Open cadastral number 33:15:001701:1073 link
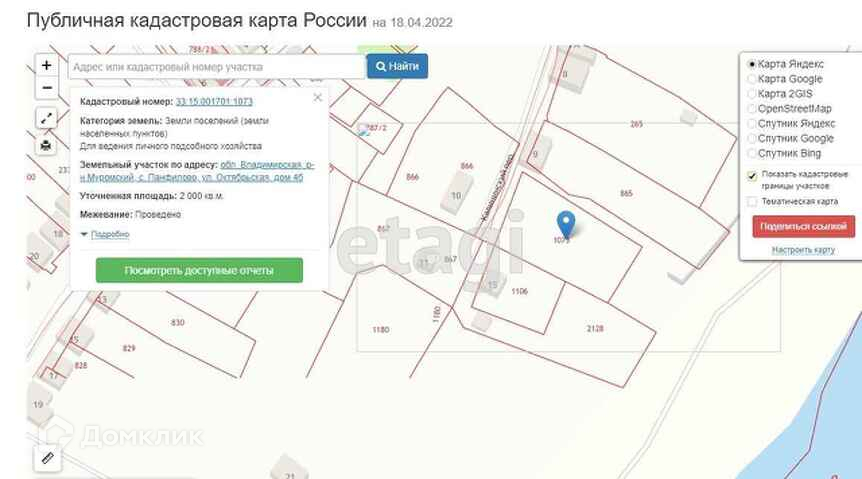The image size is (862, 479). click(214, 102)
